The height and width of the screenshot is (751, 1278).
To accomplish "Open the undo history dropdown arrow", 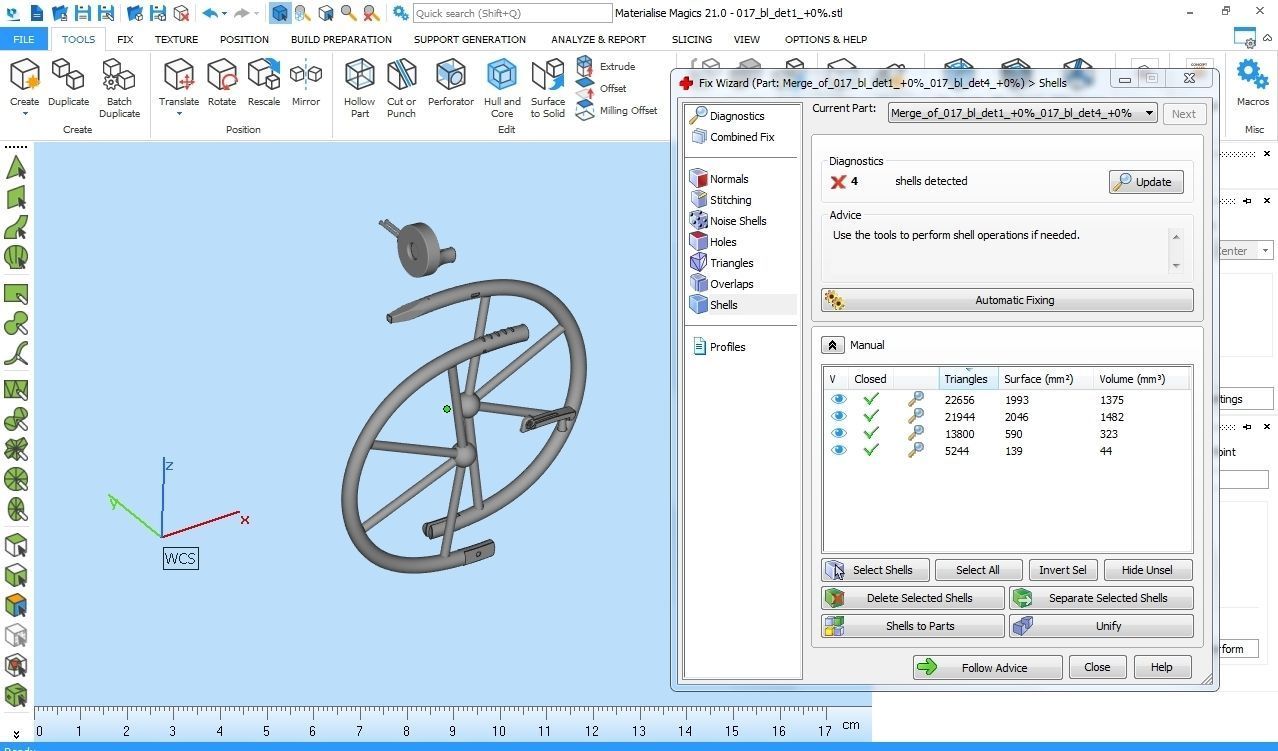I will pyautogui.click(x=224, y=14).
